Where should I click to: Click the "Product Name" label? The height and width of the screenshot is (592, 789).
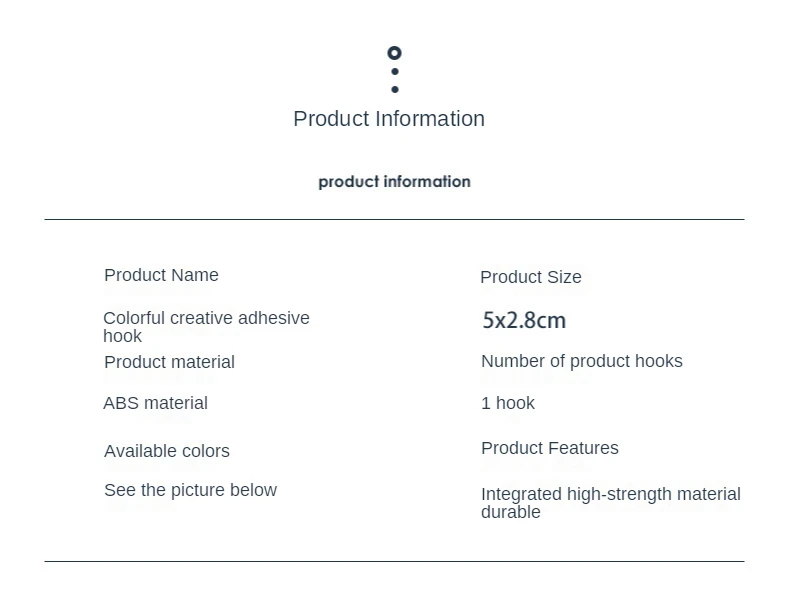coord(161,275)
